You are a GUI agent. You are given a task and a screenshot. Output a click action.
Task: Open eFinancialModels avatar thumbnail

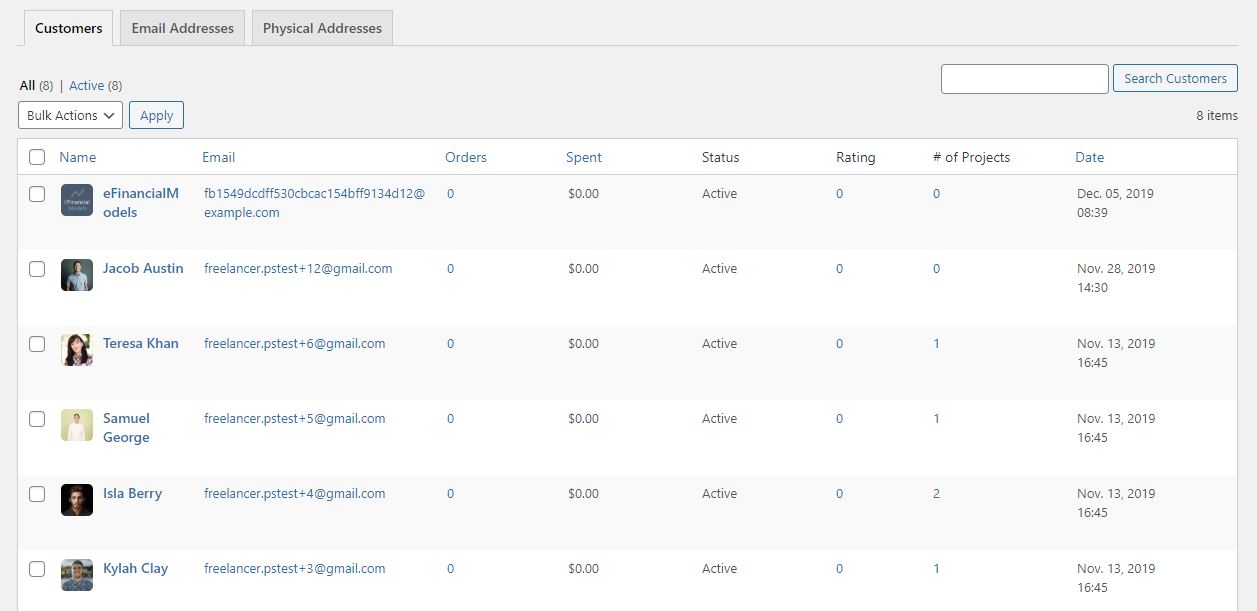[77, 200]
